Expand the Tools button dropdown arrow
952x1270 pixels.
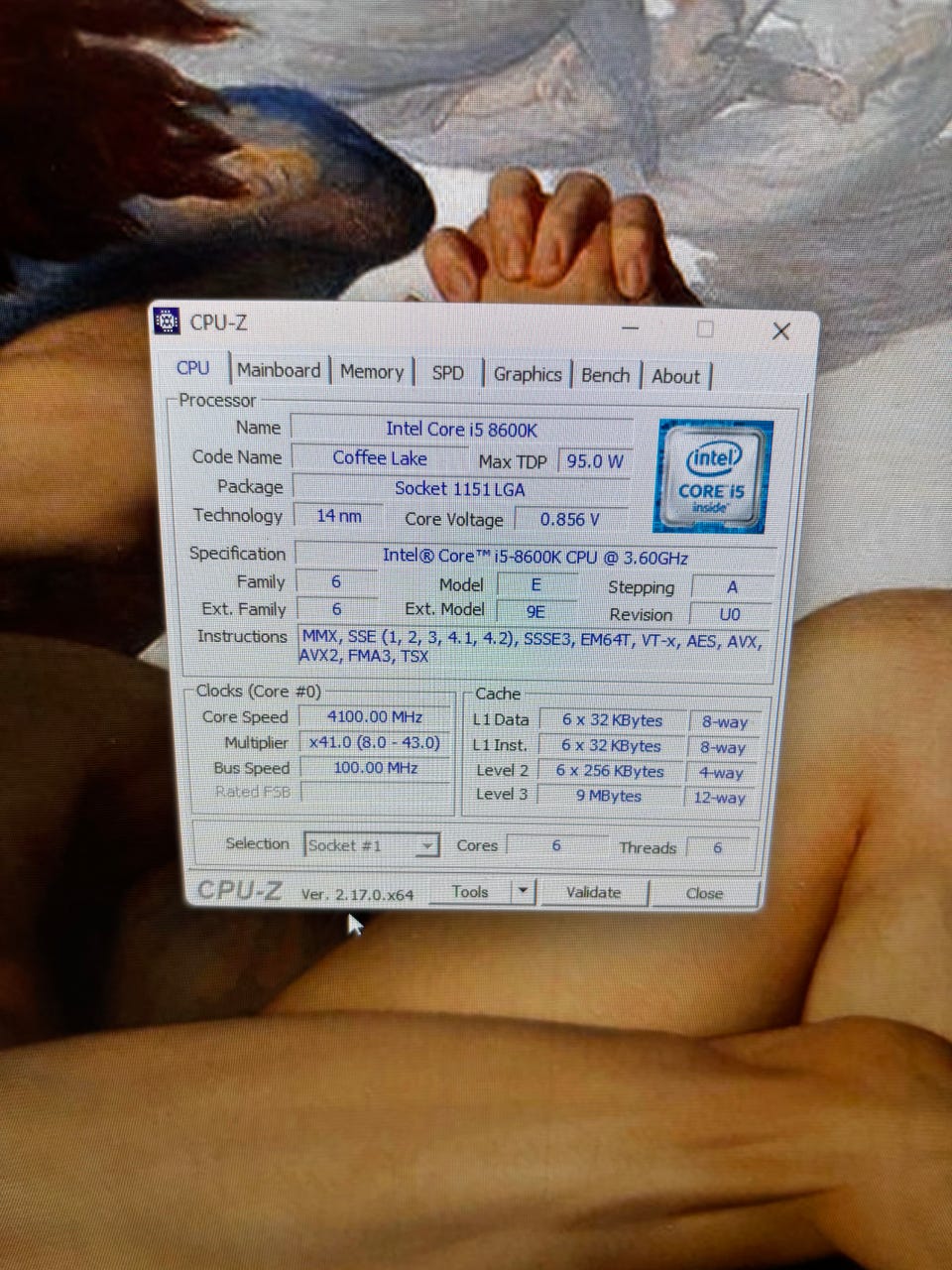pyautogui.click(x=524, y=891)
